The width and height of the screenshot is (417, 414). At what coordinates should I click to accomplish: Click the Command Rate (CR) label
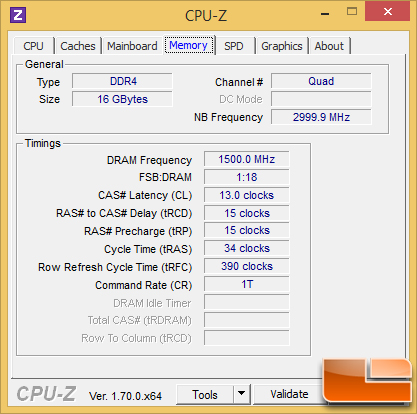pos(144,285)
